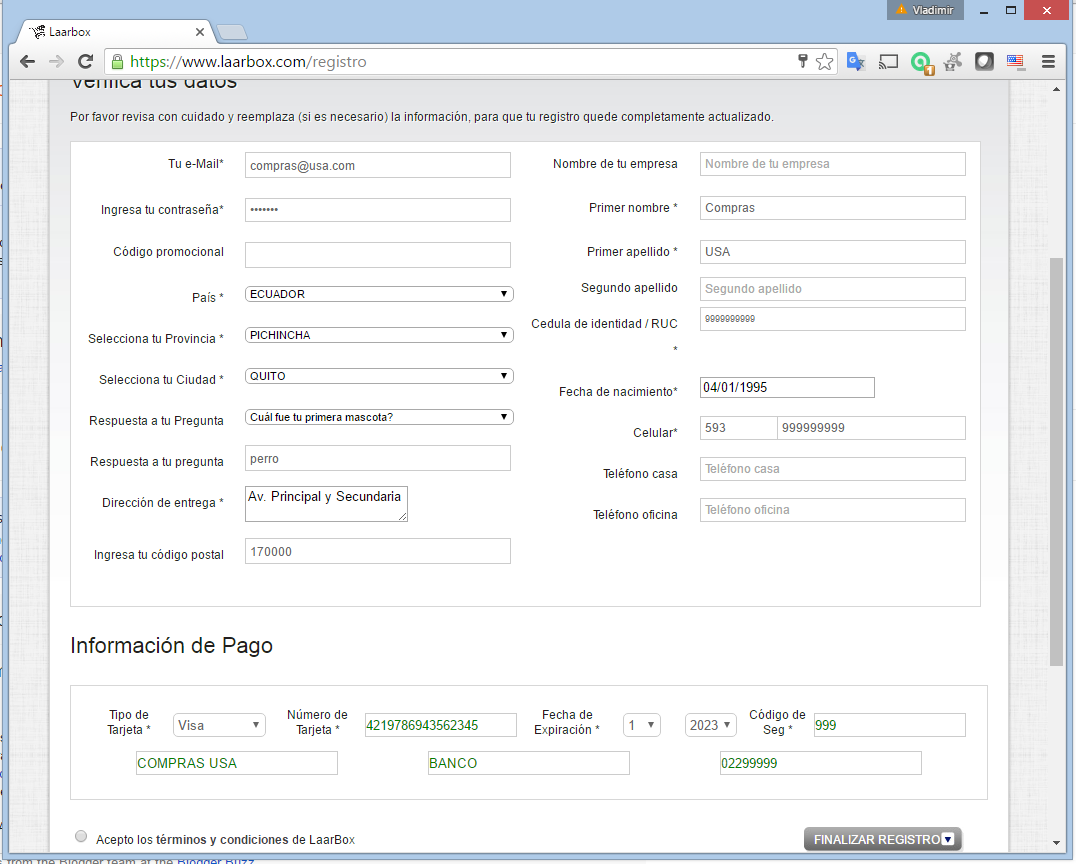Open the dark shield extension icon

pyautogui.click(x=984, y=62)
